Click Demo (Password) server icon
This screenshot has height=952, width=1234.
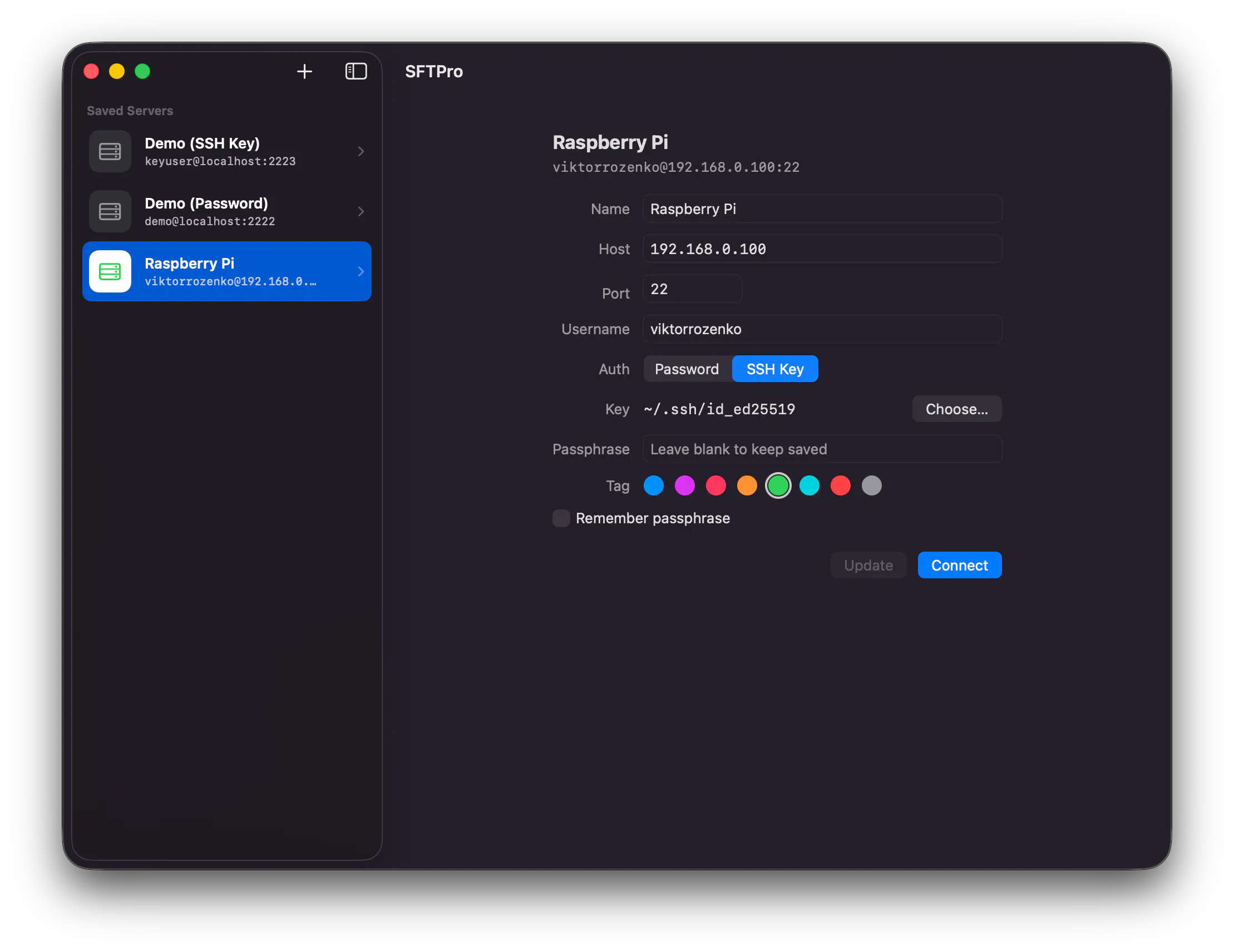pos(110,211)
